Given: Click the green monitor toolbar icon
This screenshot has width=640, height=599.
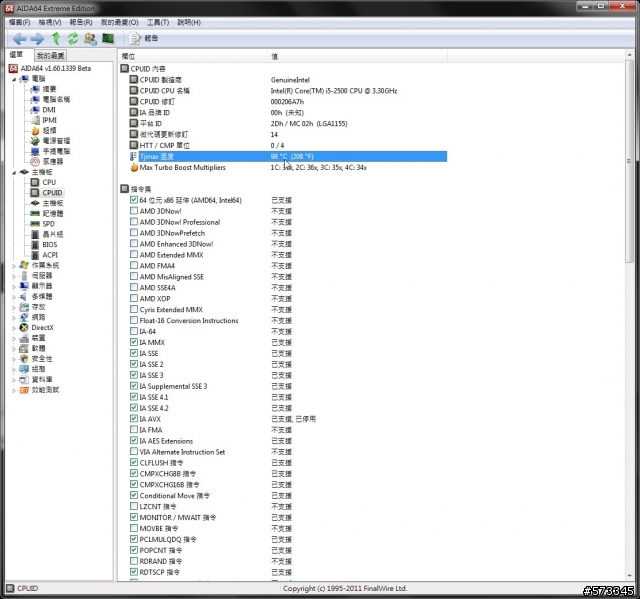Looking at the screenshot, I should [x=108, y=38].
